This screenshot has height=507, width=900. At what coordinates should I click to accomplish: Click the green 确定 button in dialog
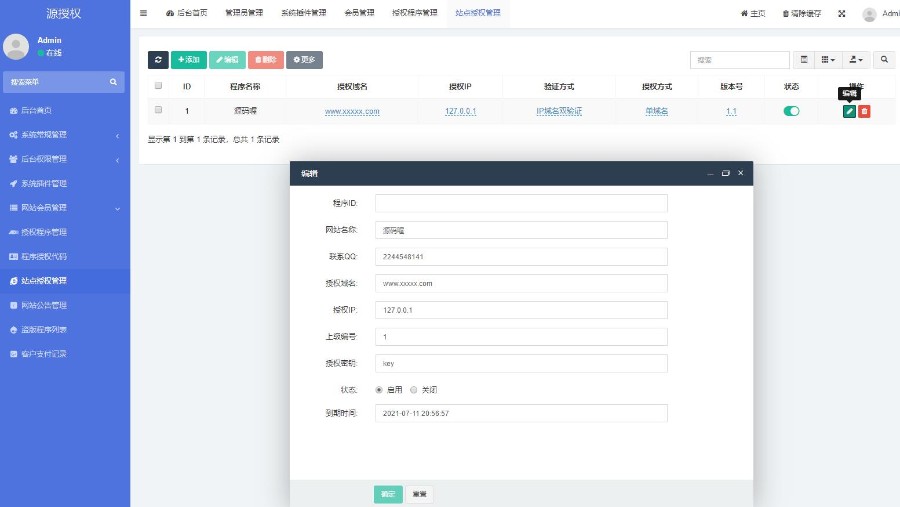click(388, 494)
